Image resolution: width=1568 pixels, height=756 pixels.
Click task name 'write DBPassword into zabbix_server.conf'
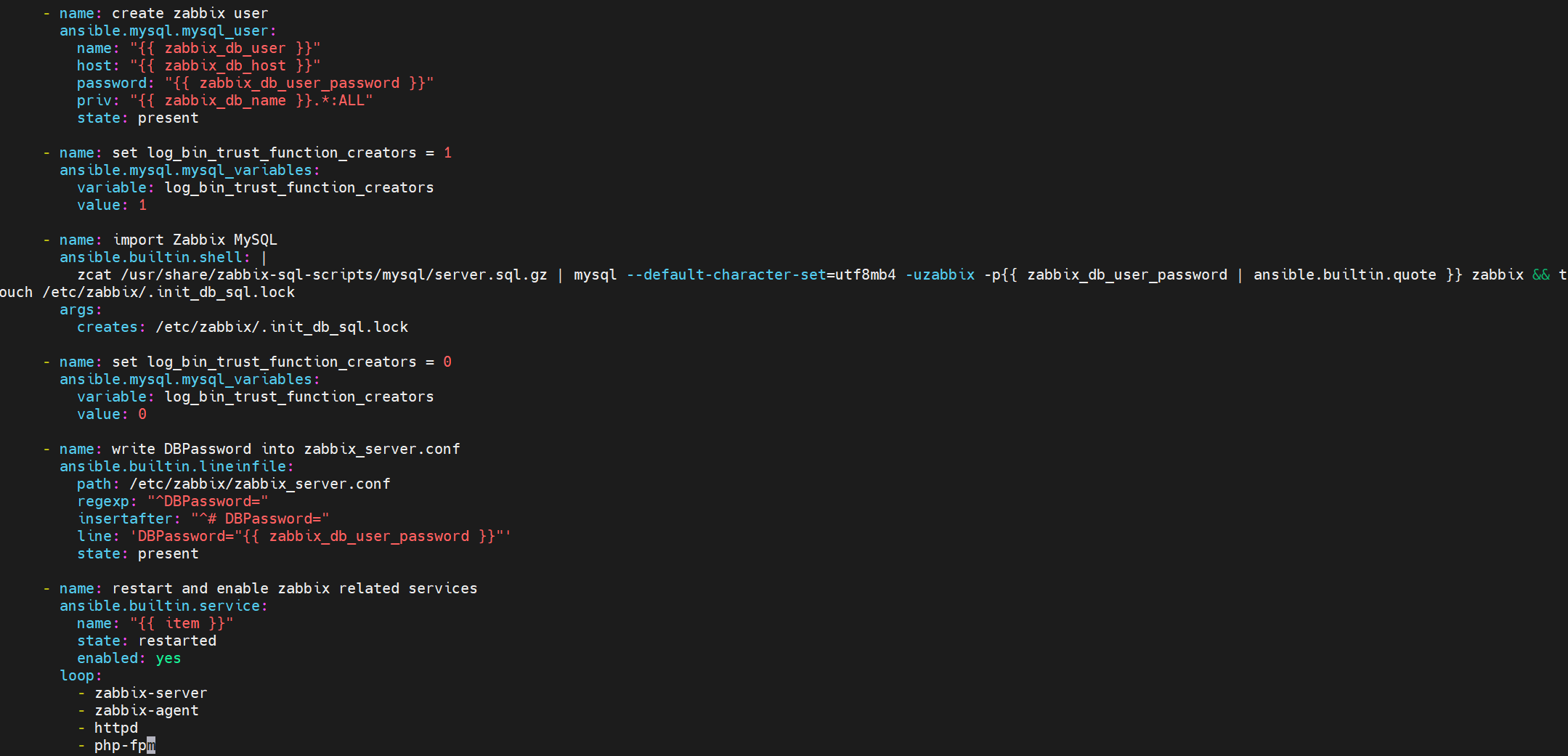pos(286,449)
